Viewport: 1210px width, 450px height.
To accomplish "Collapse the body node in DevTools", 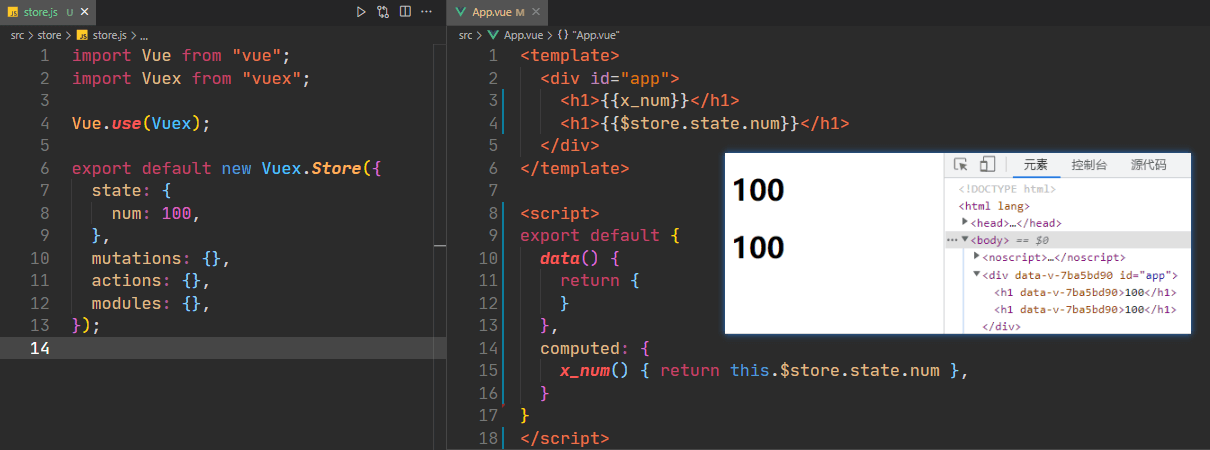I will pos(965,240).
